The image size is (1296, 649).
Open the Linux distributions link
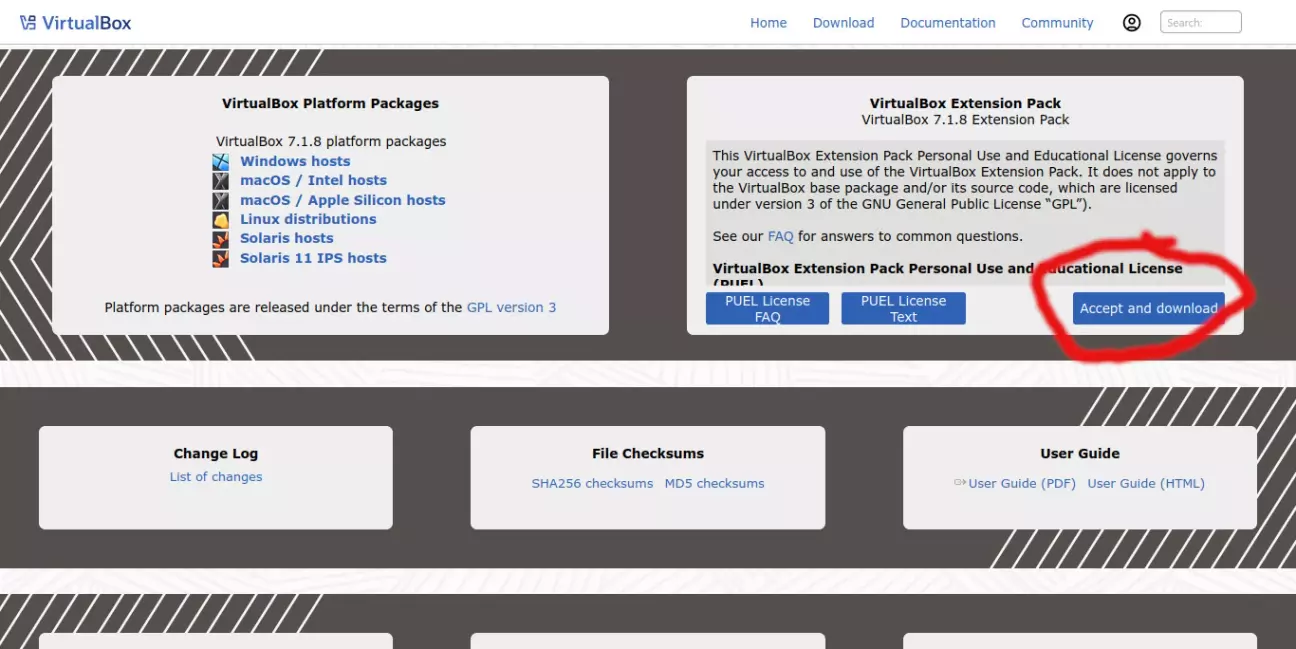308,219
